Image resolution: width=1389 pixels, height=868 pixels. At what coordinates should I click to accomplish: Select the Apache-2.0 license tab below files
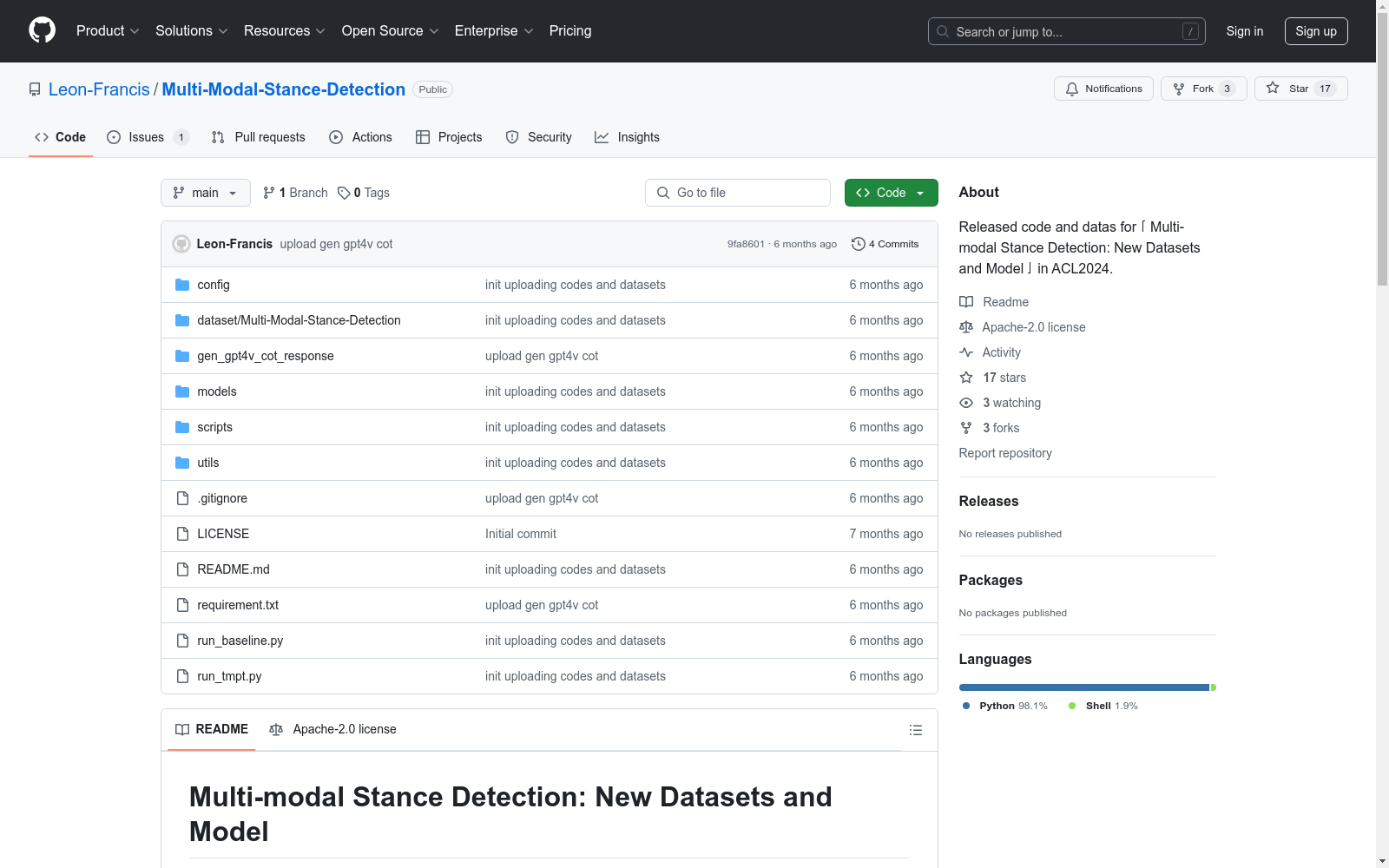click(332, 729)
